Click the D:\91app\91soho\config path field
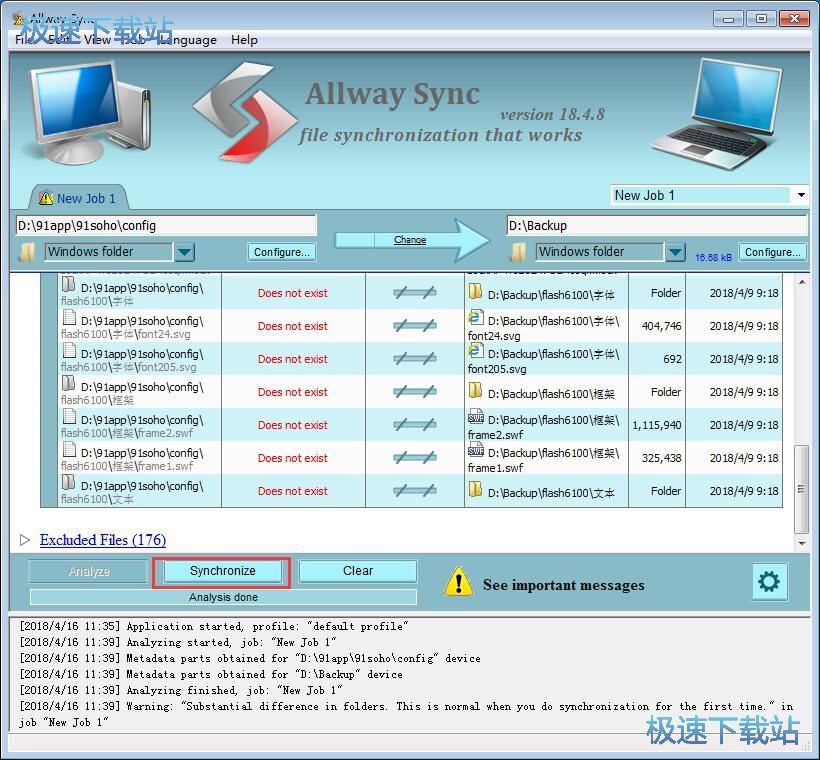This screenshot has width=820, height=760. point(166,225)
